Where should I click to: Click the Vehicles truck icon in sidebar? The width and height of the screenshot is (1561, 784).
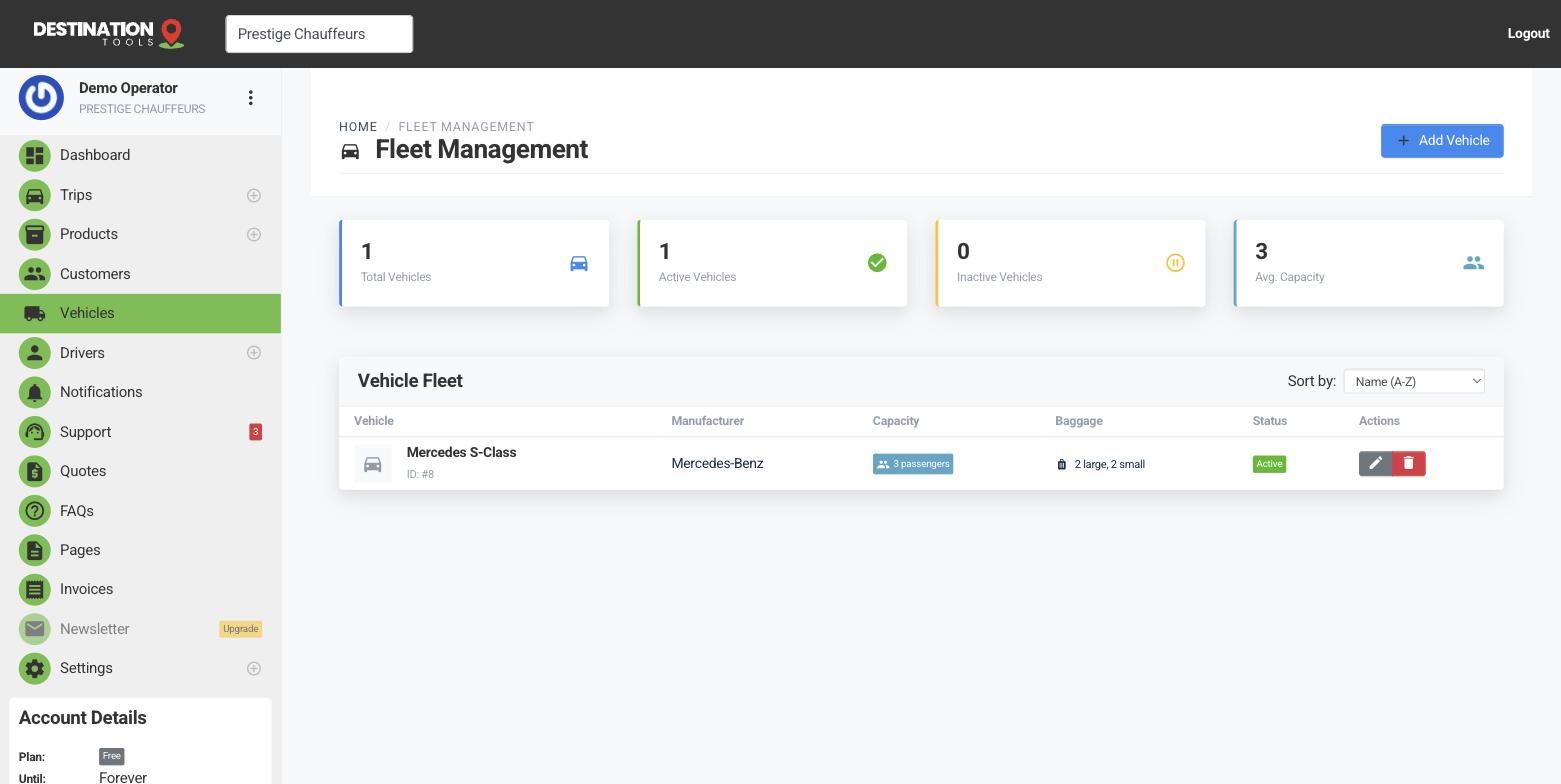35,313
